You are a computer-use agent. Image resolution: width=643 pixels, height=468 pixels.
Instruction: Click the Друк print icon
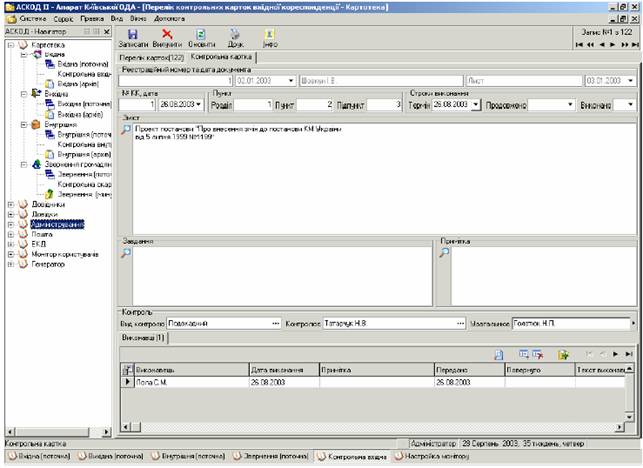click(x=235, y=34)
